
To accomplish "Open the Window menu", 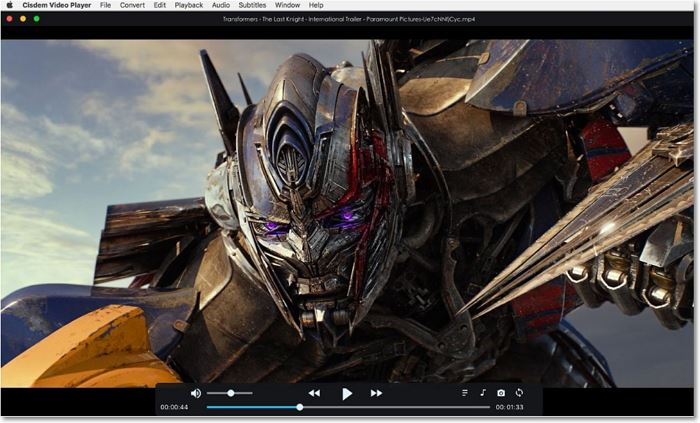I will pos(287,5).
